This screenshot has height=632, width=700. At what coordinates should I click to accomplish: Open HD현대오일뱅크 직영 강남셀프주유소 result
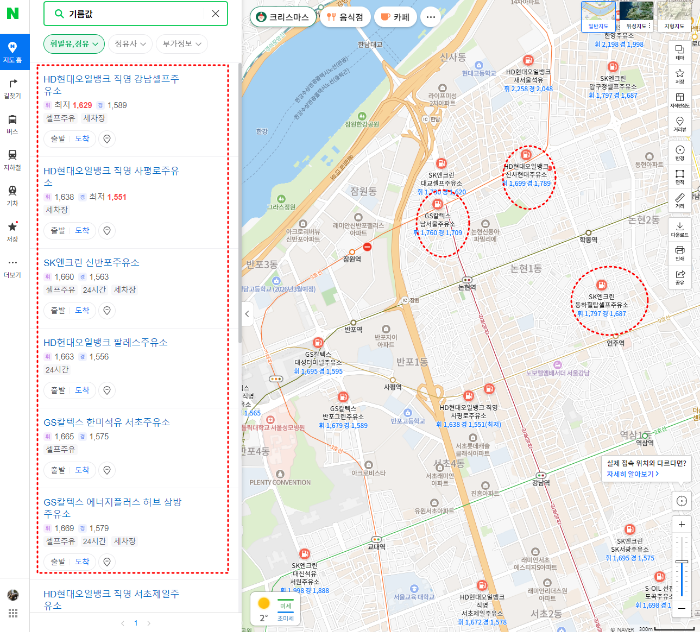(111, 85)
